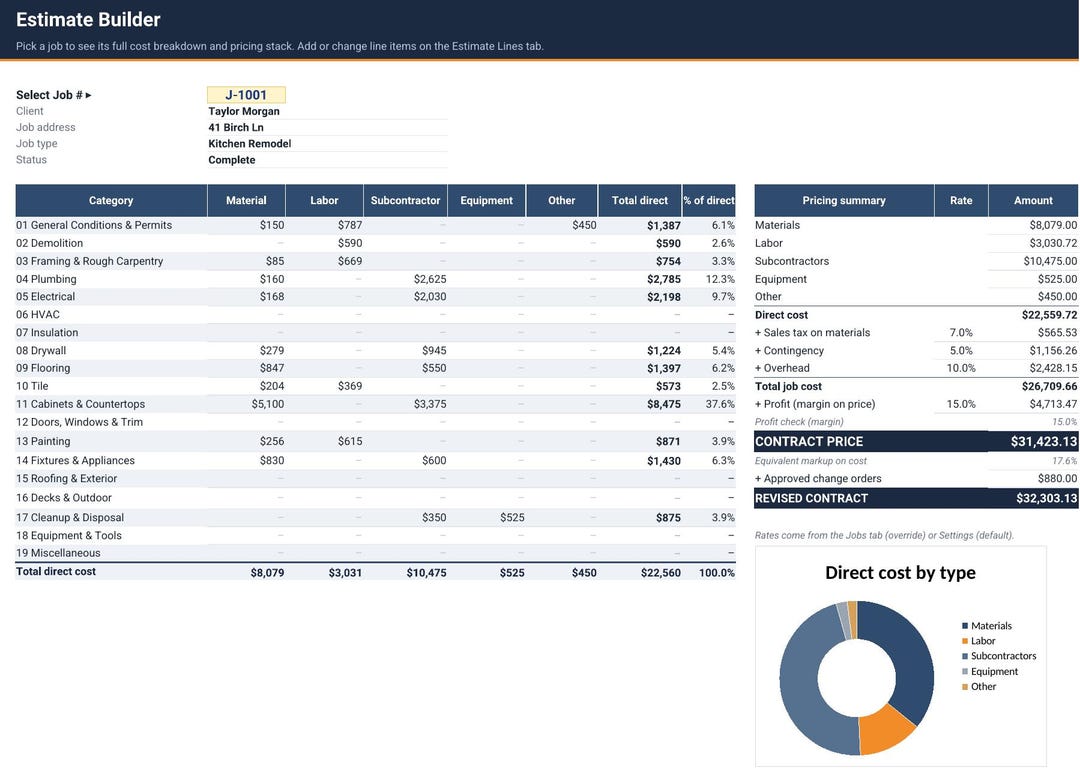Select the '41 Birch Ln' address cell
Image resolution: width=1080 pixels, height=777 pixels.
tap(327, 127)
